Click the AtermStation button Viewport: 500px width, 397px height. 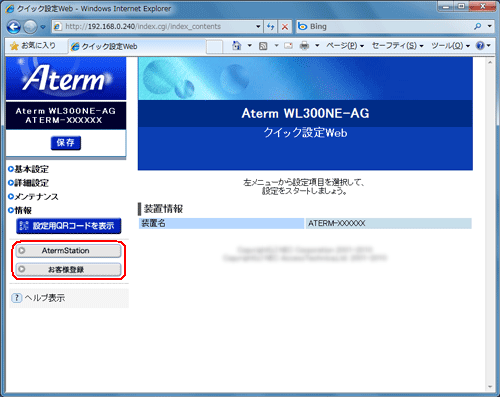coord(68,251)
